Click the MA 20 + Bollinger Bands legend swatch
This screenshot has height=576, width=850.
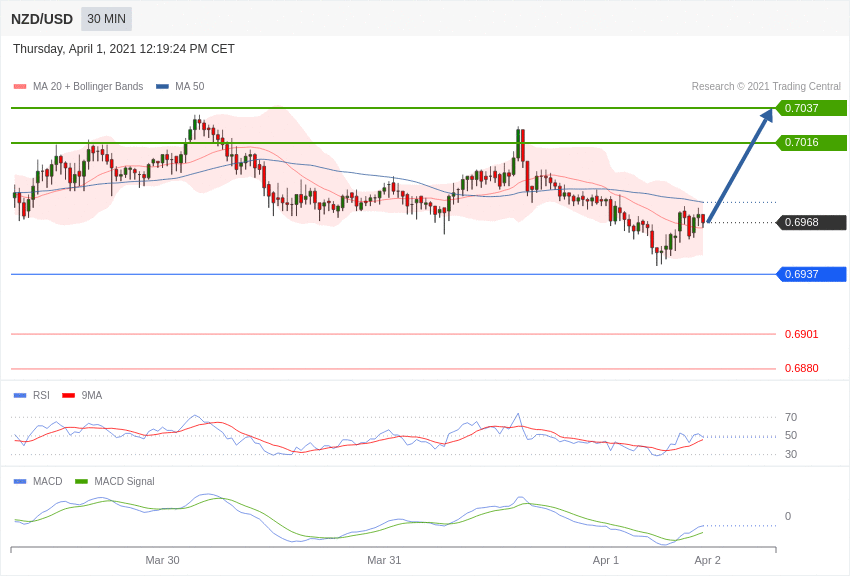[20, 86]
